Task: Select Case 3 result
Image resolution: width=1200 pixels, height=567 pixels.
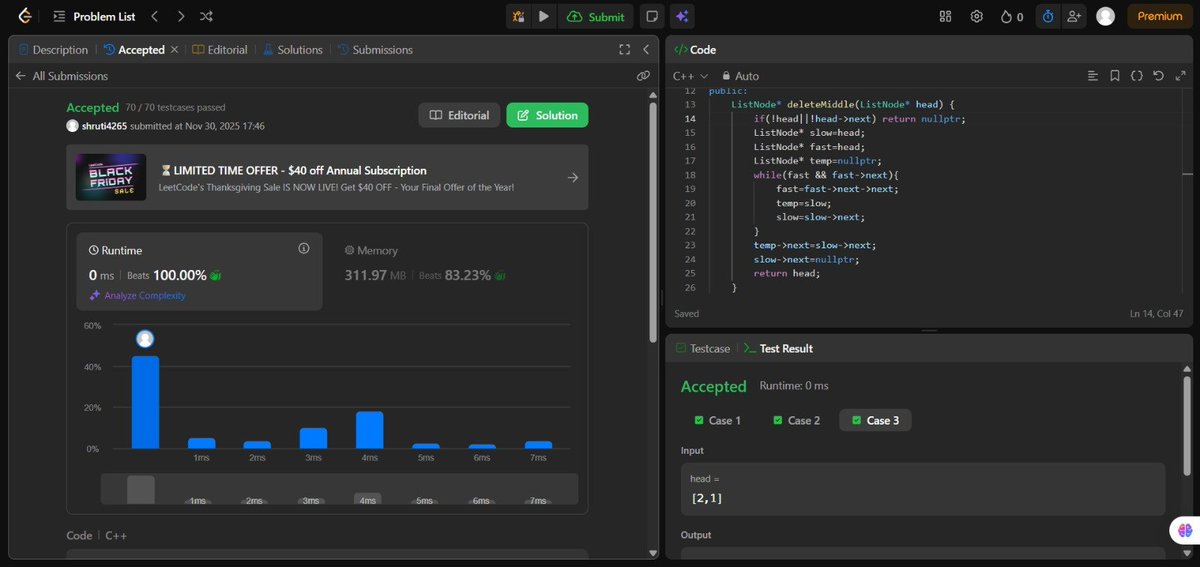Action: 876,420
